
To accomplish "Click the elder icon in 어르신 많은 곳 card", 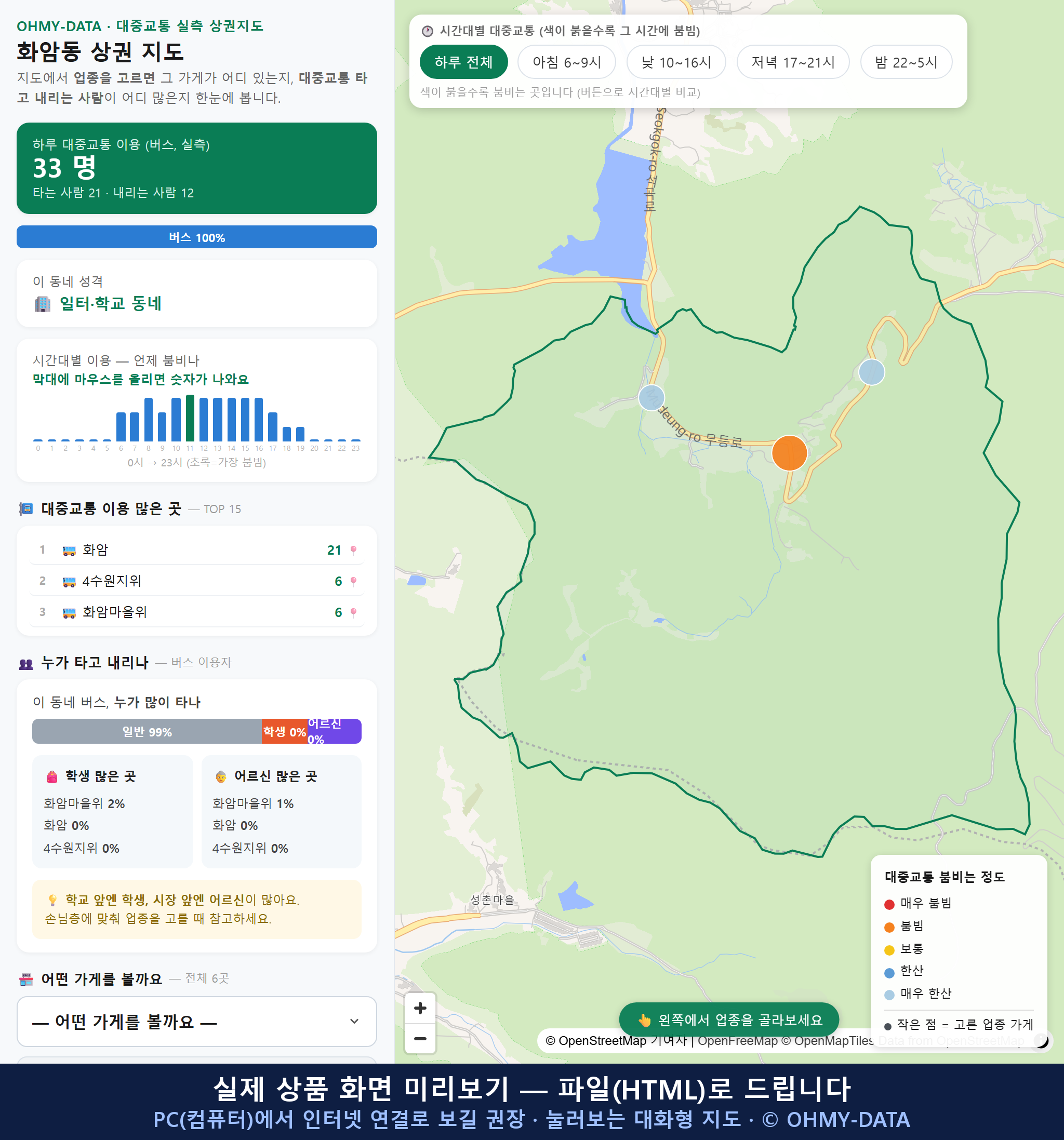I will click(221, 776).
